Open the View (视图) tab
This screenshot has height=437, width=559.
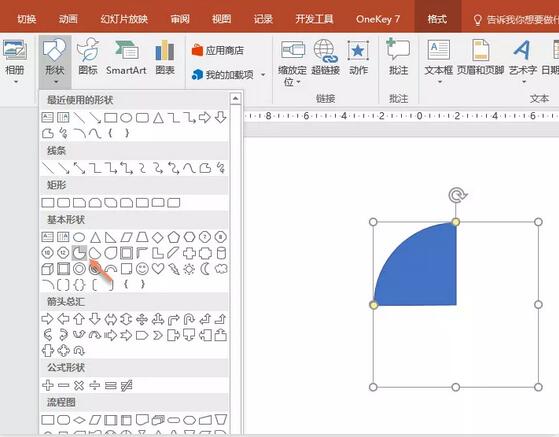tap(221, 19)
